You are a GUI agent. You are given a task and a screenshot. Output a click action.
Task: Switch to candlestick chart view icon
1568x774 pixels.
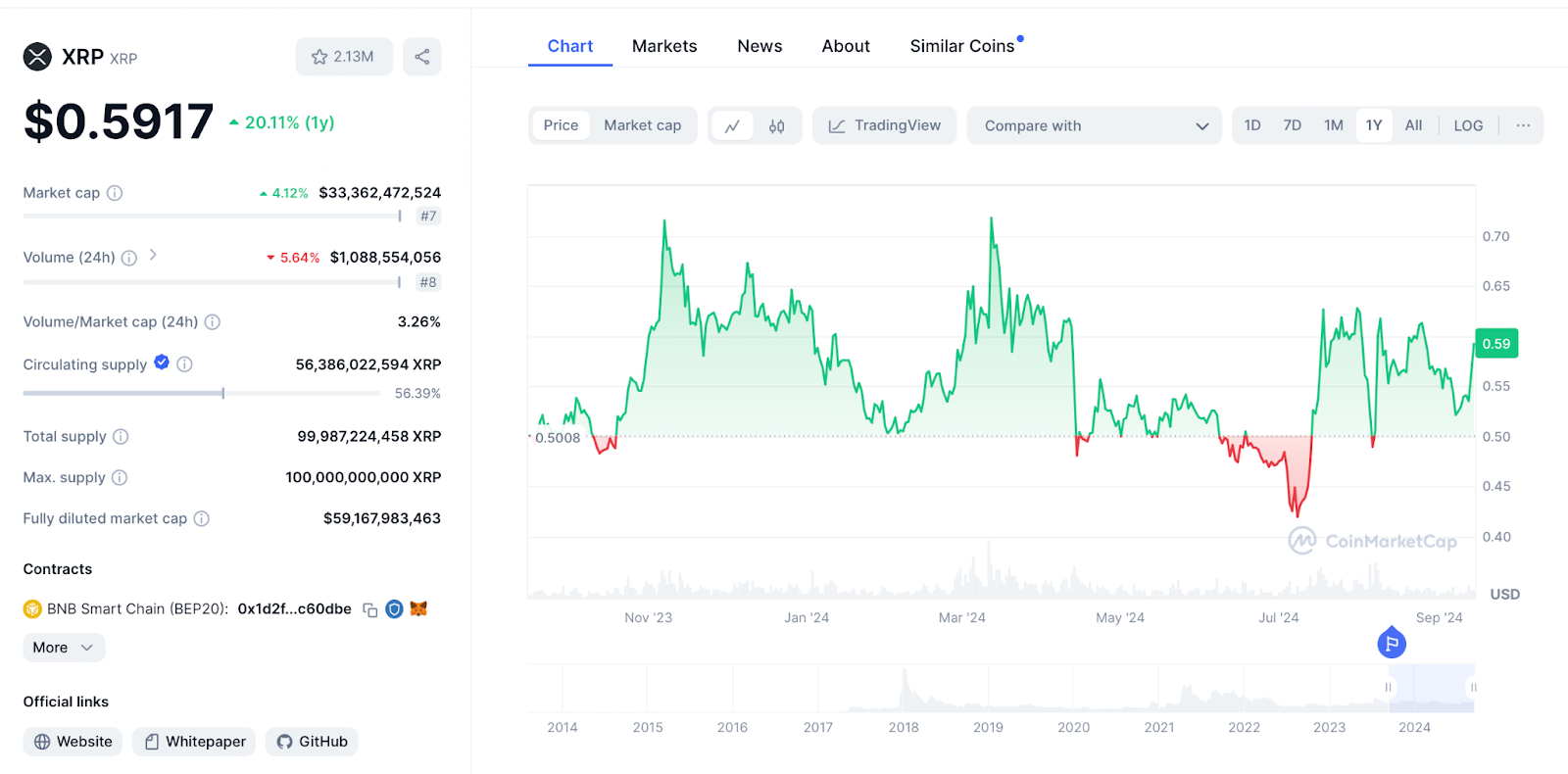coord(777,125)
